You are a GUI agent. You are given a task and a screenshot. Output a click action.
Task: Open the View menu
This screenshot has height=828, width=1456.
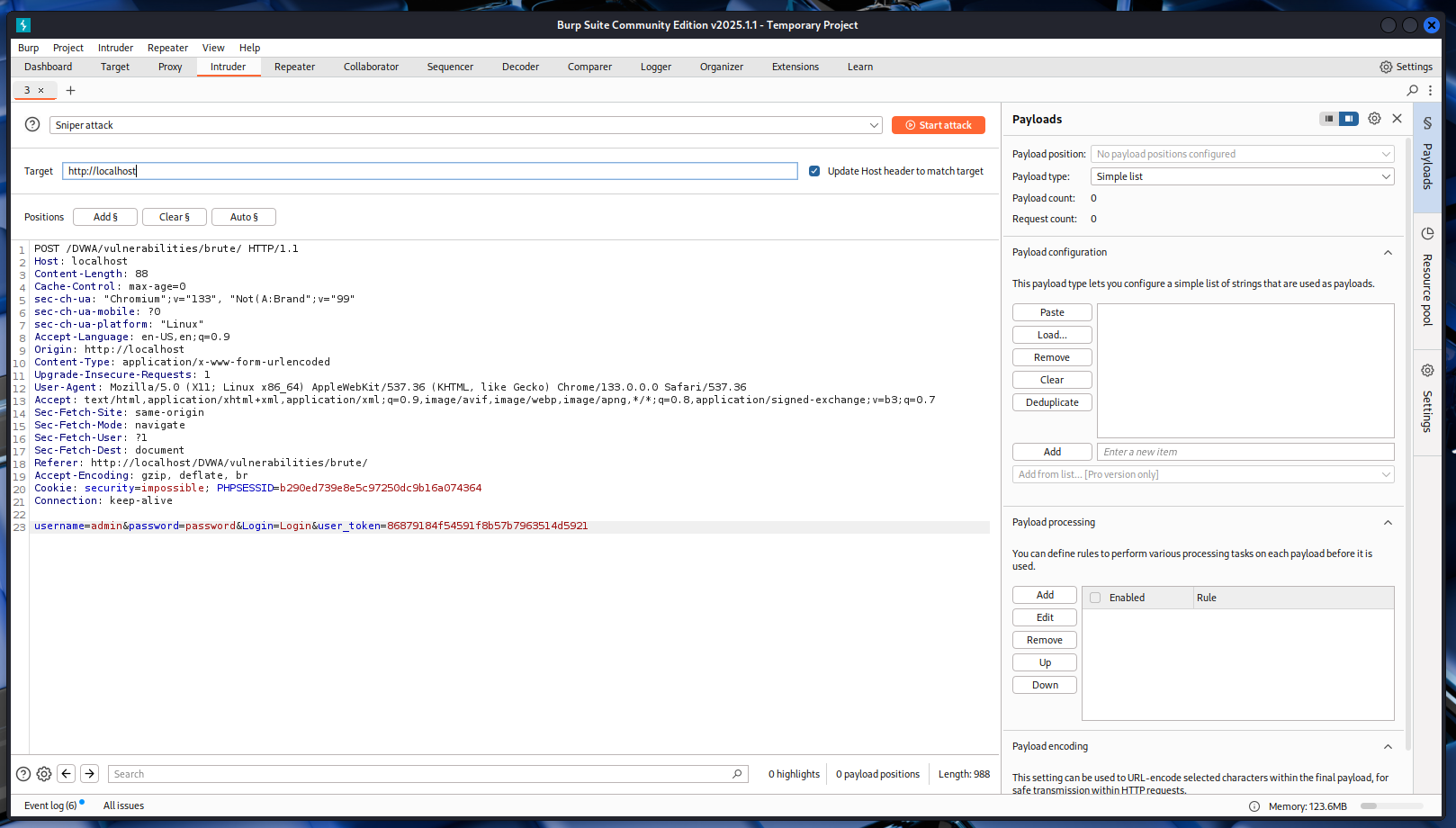coord(213,48)
